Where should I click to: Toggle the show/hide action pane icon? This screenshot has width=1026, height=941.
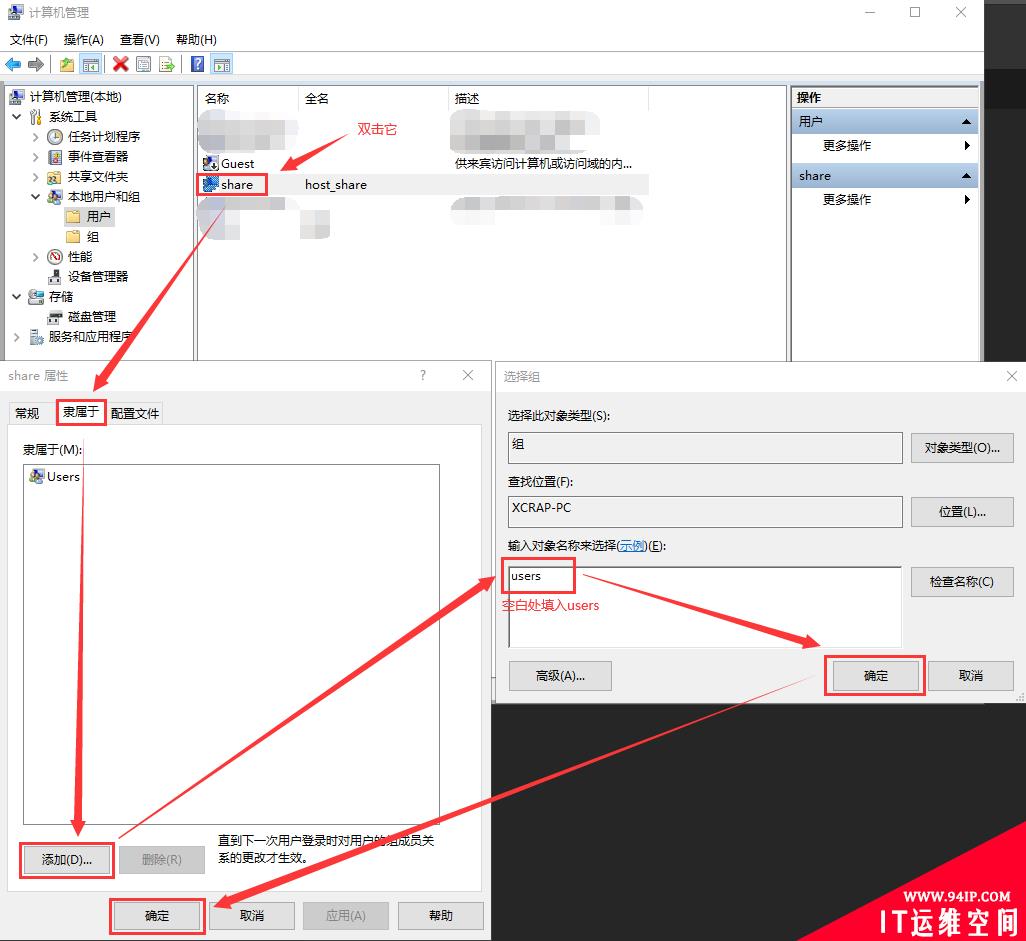[x=222, y=64]
